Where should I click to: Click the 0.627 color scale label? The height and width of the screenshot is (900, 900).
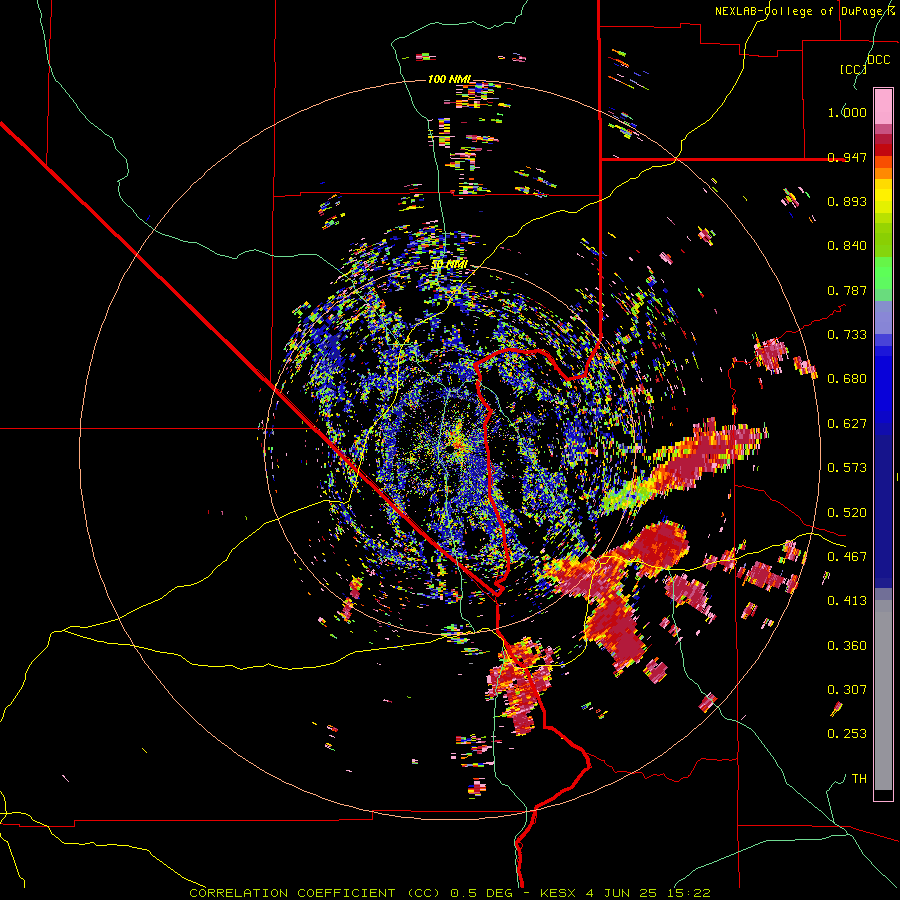[x=847, y=424]
